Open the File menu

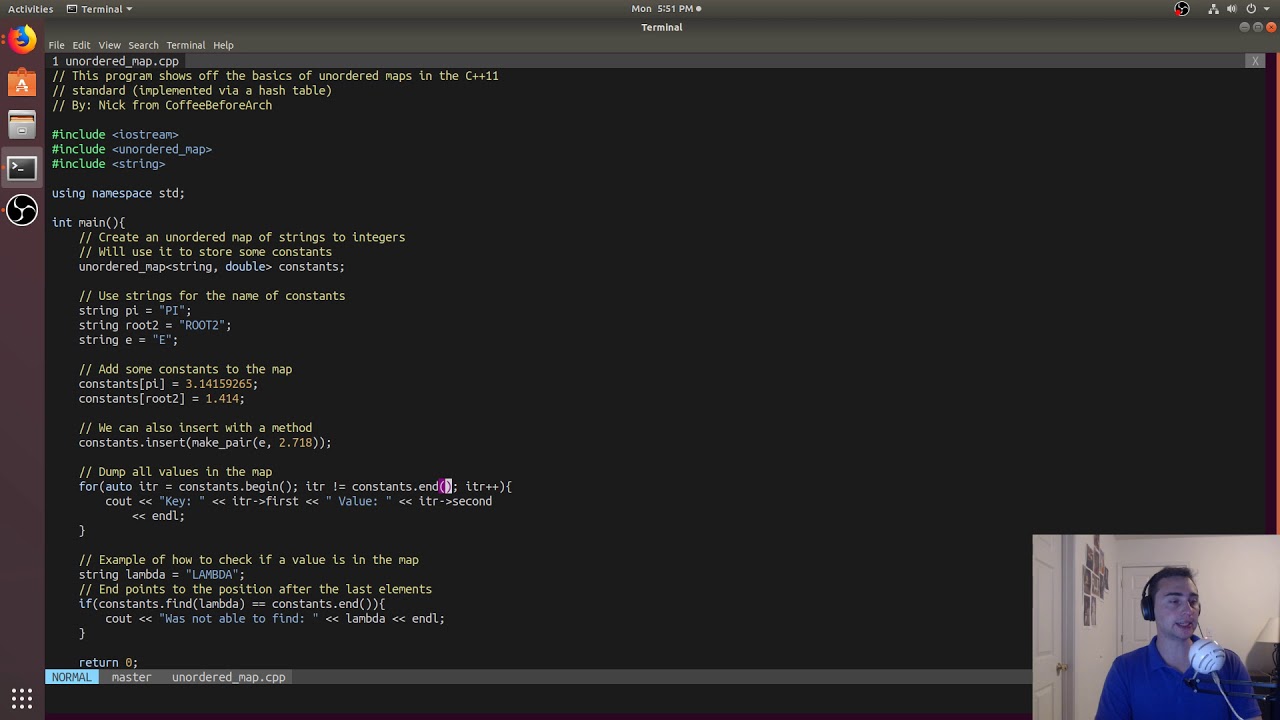click(56, 45)
